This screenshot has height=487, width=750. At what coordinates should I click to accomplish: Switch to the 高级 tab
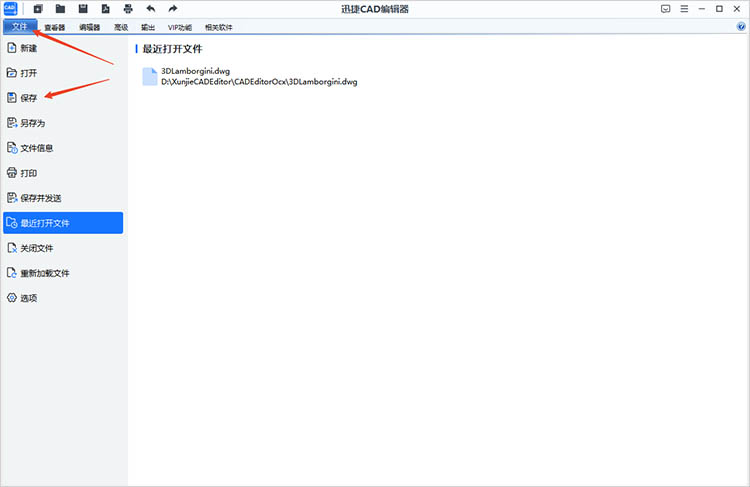[121, 27]
